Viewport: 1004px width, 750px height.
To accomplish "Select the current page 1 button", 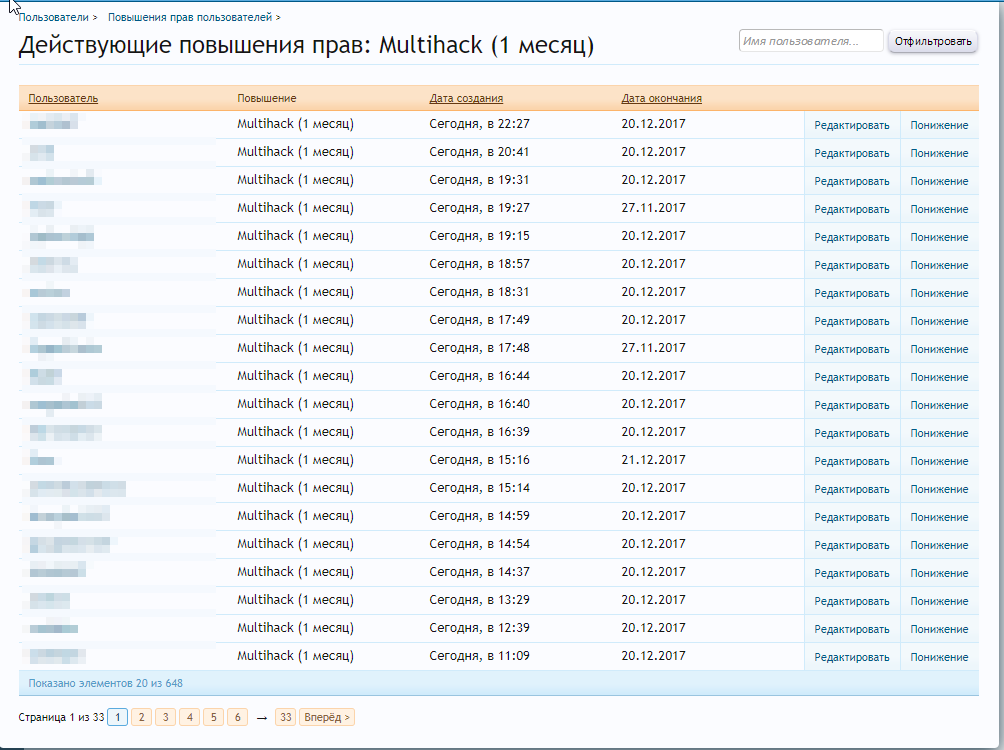I will click(118, 717).
